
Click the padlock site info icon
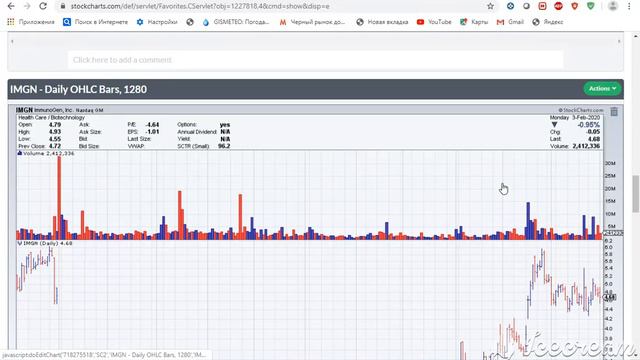[x=62, y=7]
